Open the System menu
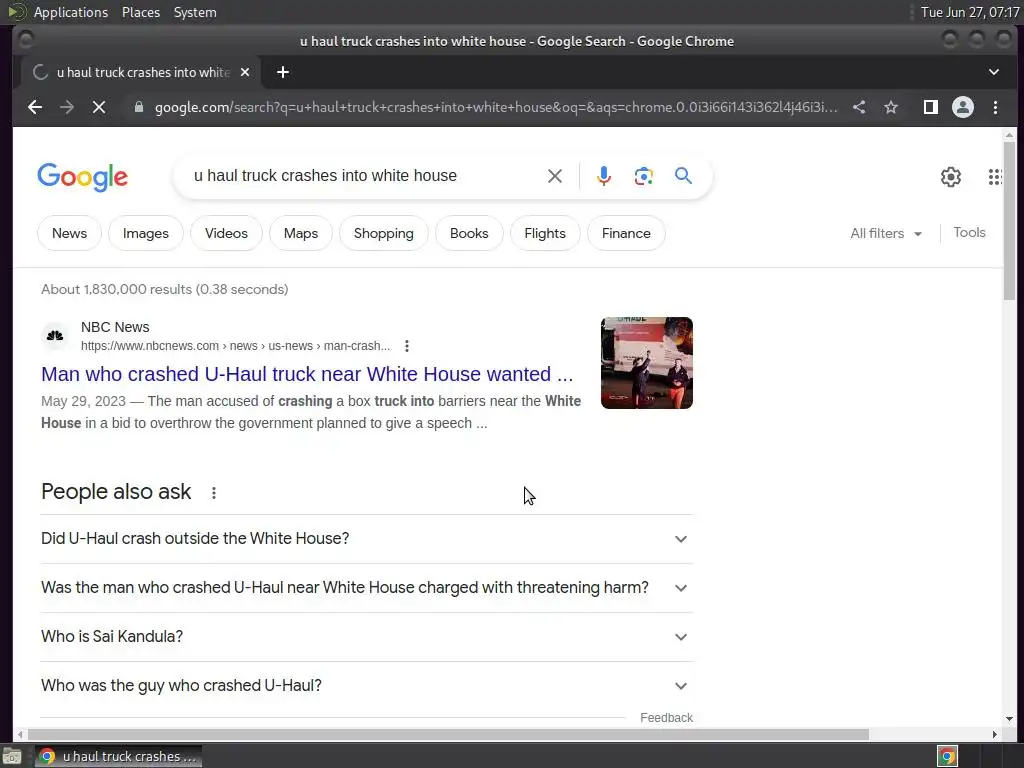Image resolution: width=1024 pixels, height=768 pixels. click(195, 12)
